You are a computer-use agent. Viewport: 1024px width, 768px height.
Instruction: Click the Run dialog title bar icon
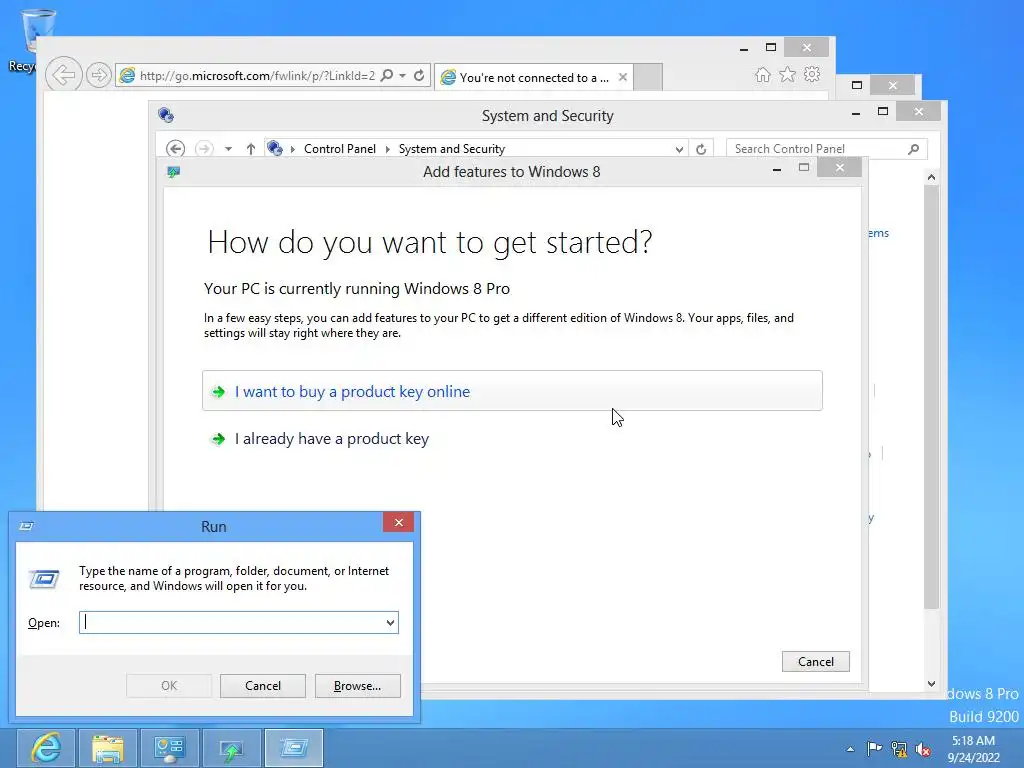coord(26,526)
